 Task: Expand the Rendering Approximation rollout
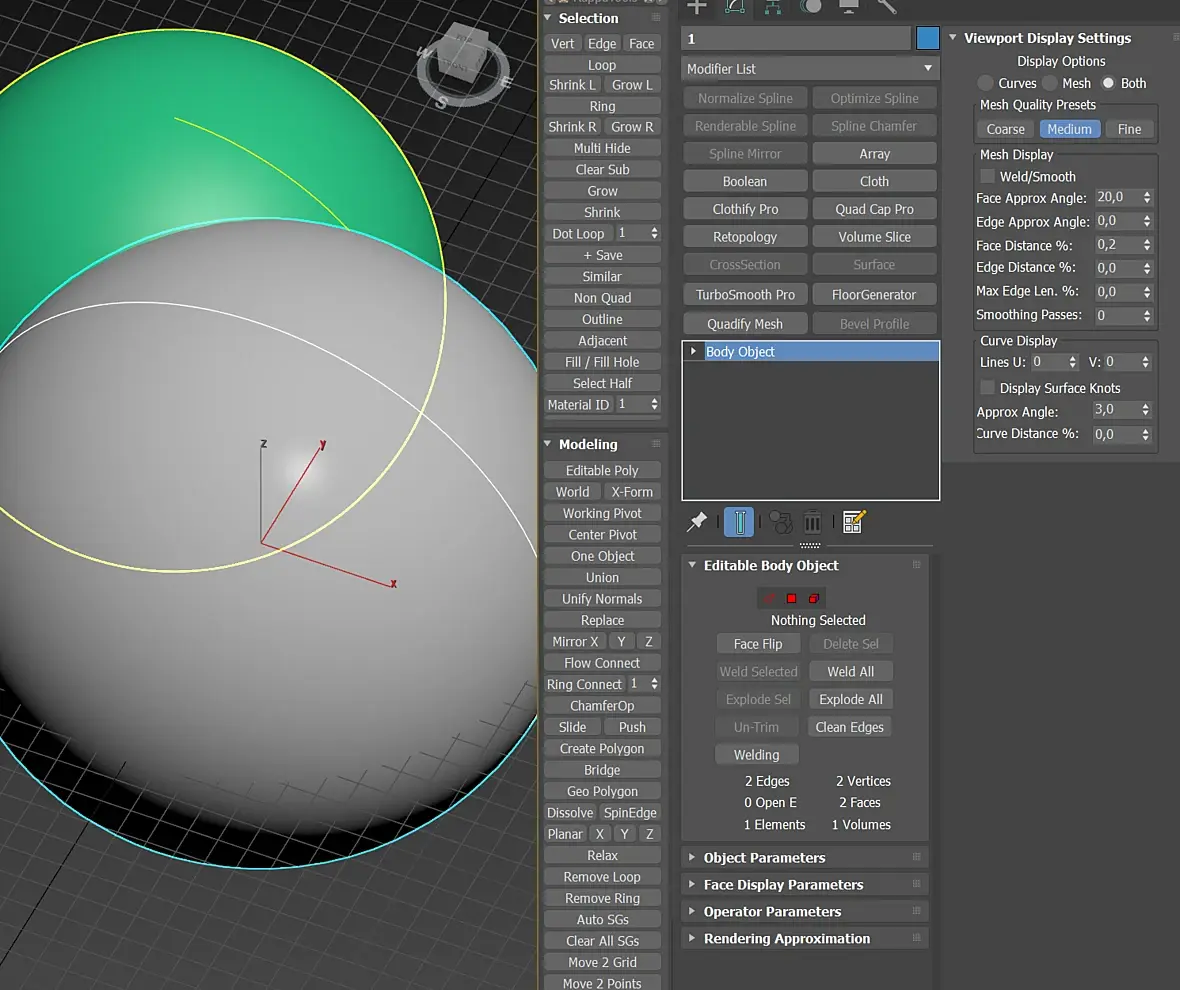point(692,938)
